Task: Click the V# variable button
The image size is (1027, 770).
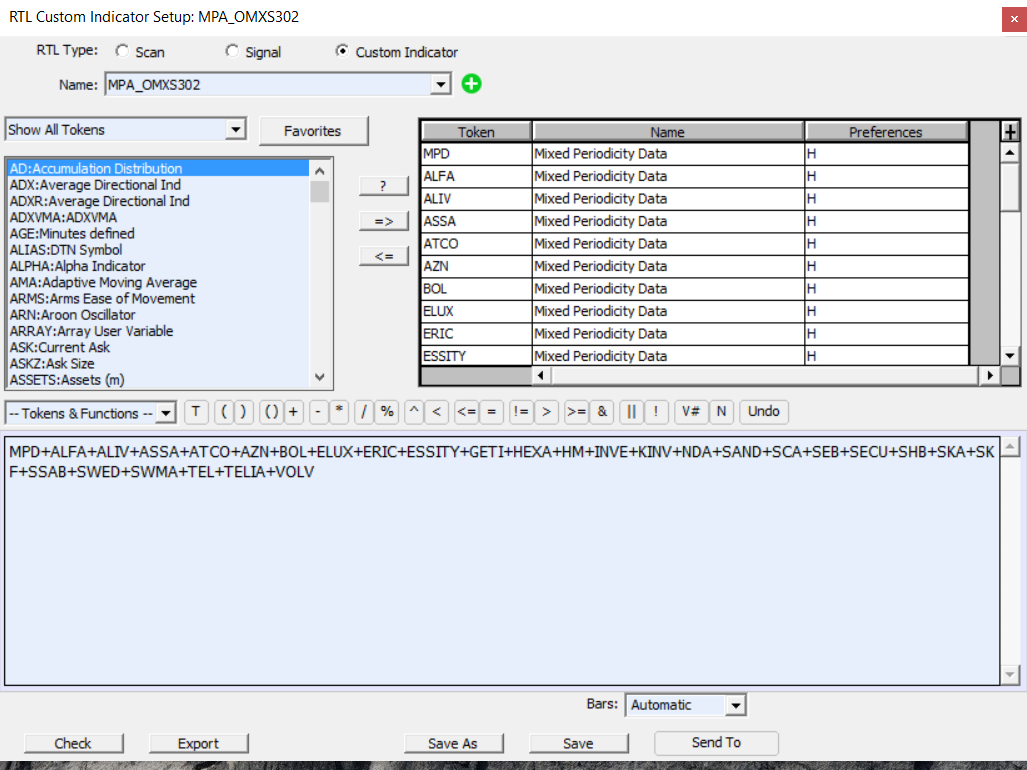Action: click(x=691, y=412)
